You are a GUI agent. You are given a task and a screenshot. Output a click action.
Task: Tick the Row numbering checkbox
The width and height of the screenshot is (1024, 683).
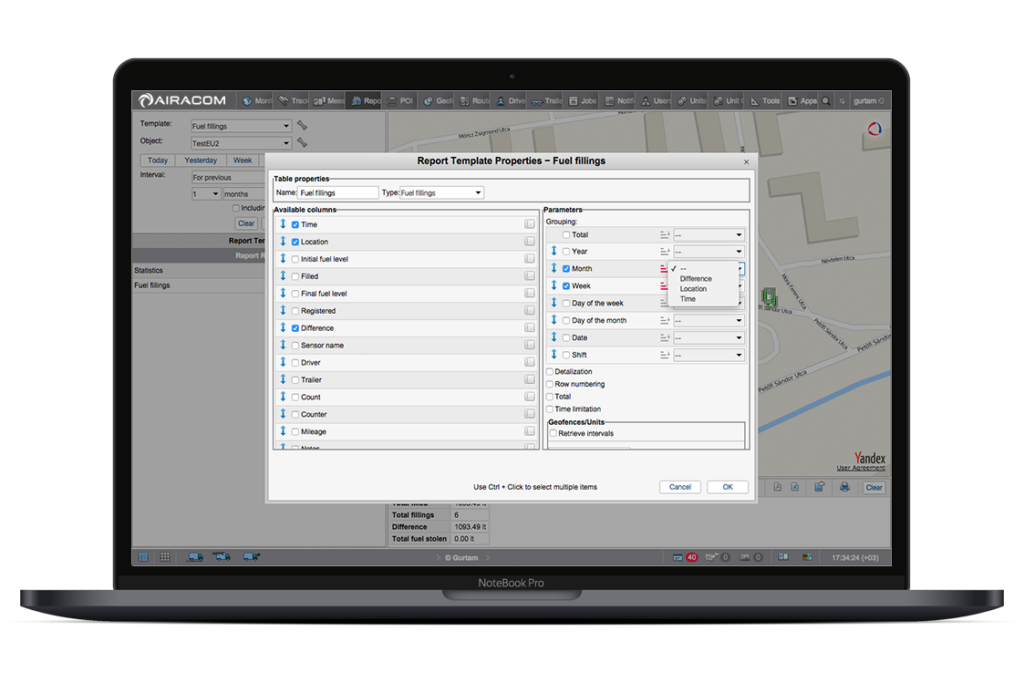point(550,384)
